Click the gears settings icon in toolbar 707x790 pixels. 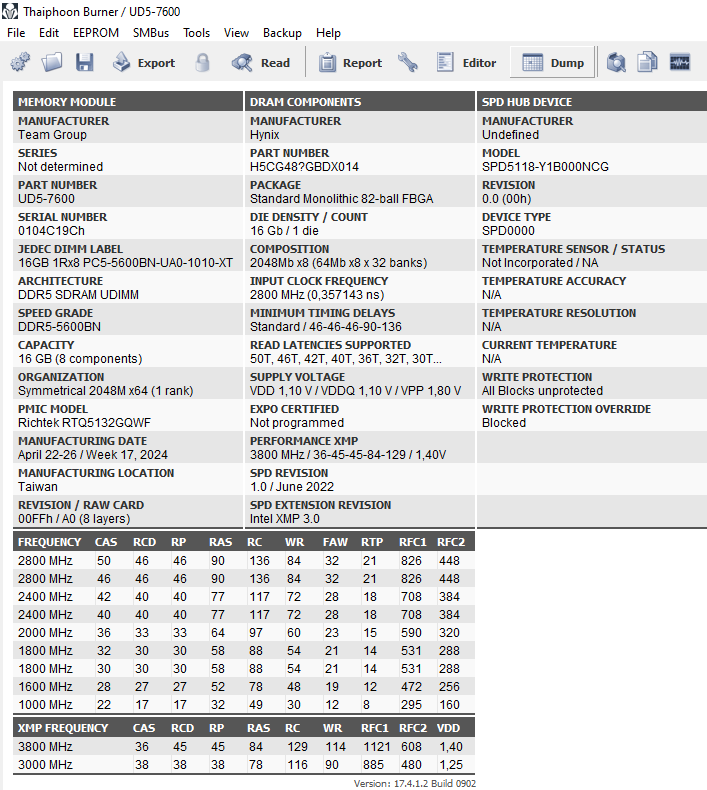[20, 62]
